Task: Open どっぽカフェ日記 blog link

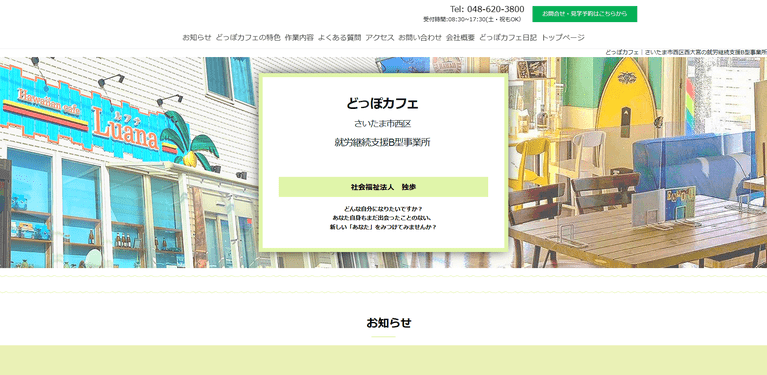Action: click(x=508, y=38)
